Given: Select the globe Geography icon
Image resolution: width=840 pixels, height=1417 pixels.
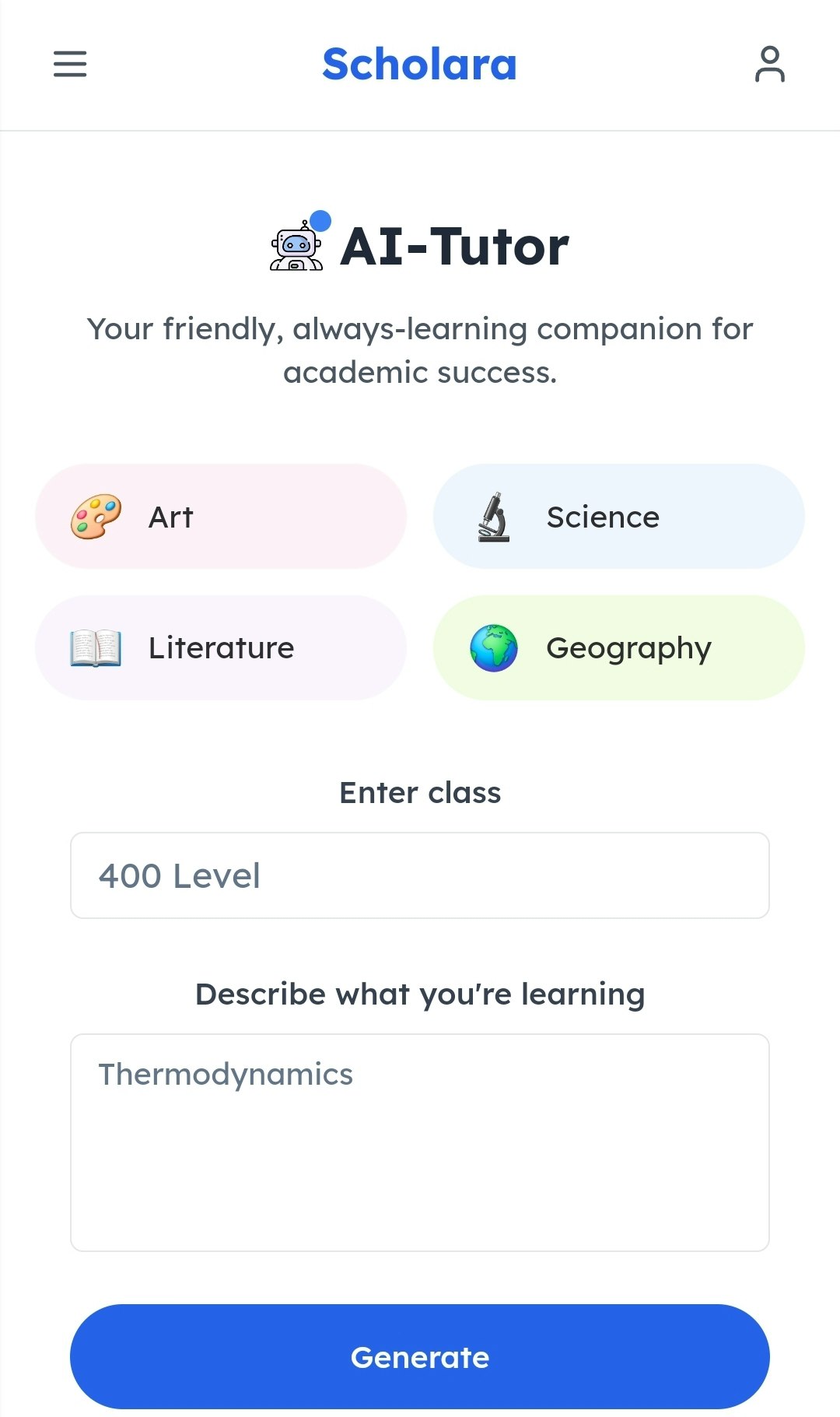Looking at the screenshot, I should point(494,648).
